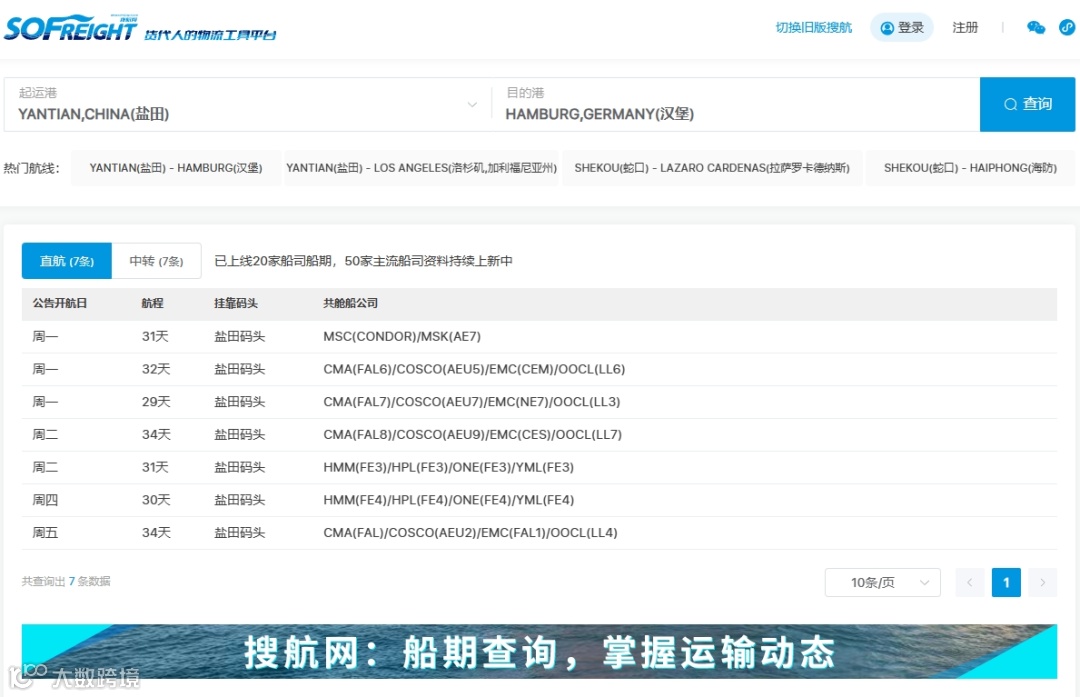This screenshot has height=697, width=1080.
Task: Select hot route SHEKOU(蛇口) - HAIPHONG(海防)
Action: pyautogui.click(x=970, y=168)
